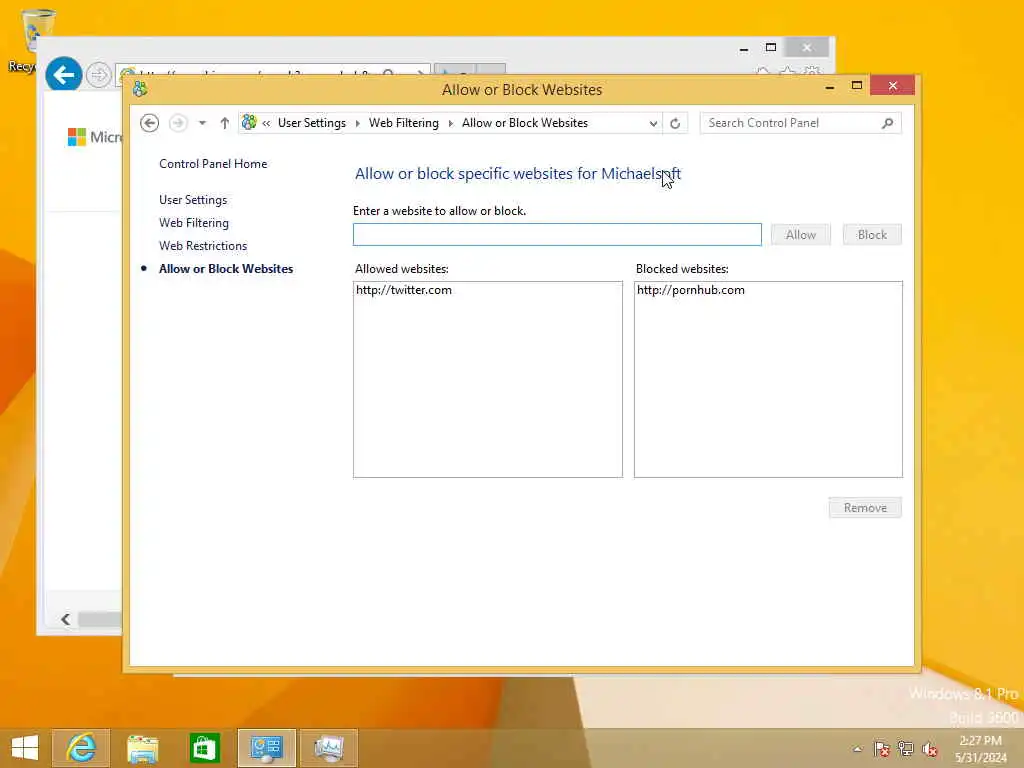Click the Remove button
Image resolution: width=1024 pixels, height=768 pixels.
tap(865, 507)
